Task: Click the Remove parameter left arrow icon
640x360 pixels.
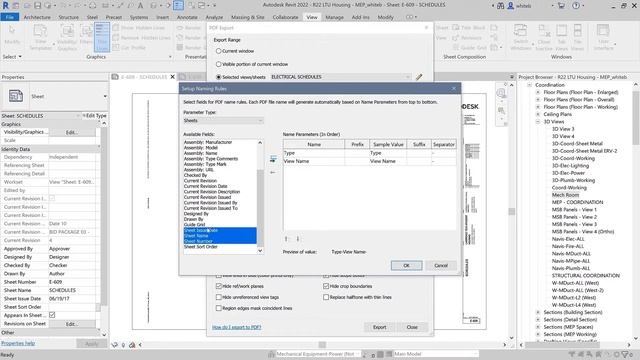Action: (x=273, y=173)
